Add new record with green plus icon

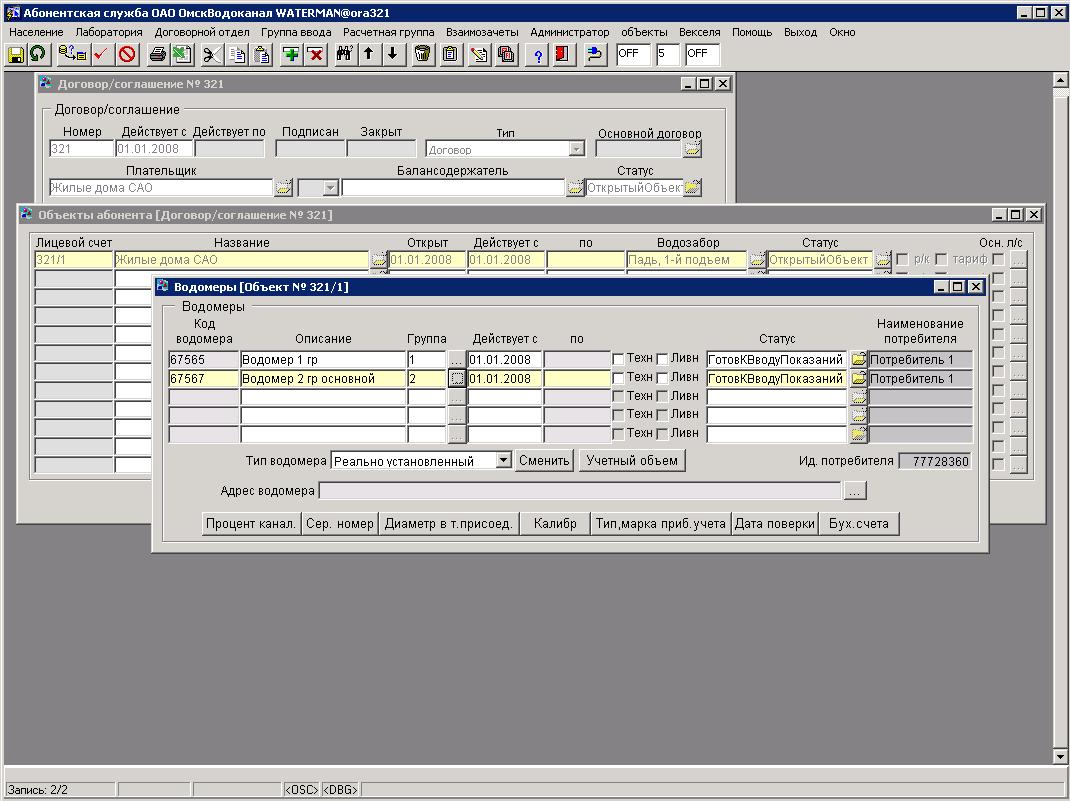pos(291,54)
